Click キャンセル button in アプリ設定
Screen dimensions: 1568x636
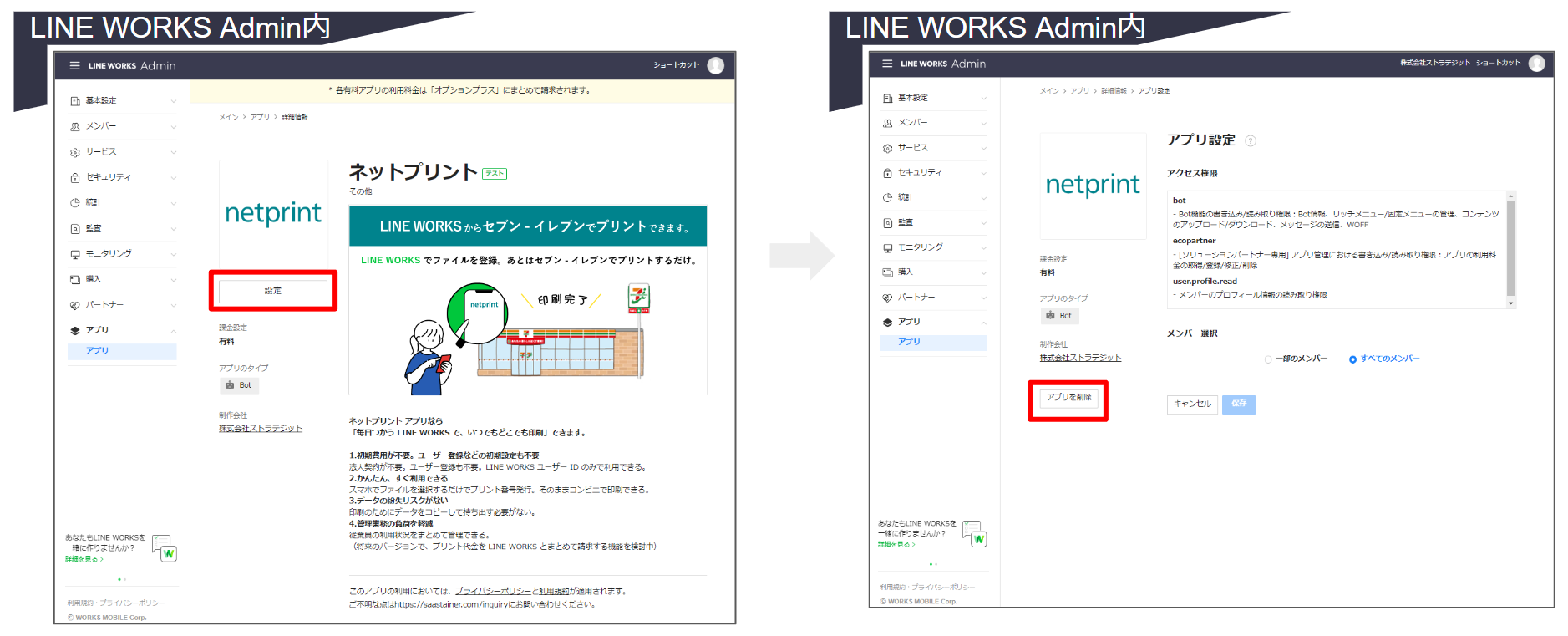tap(1192, 404)
